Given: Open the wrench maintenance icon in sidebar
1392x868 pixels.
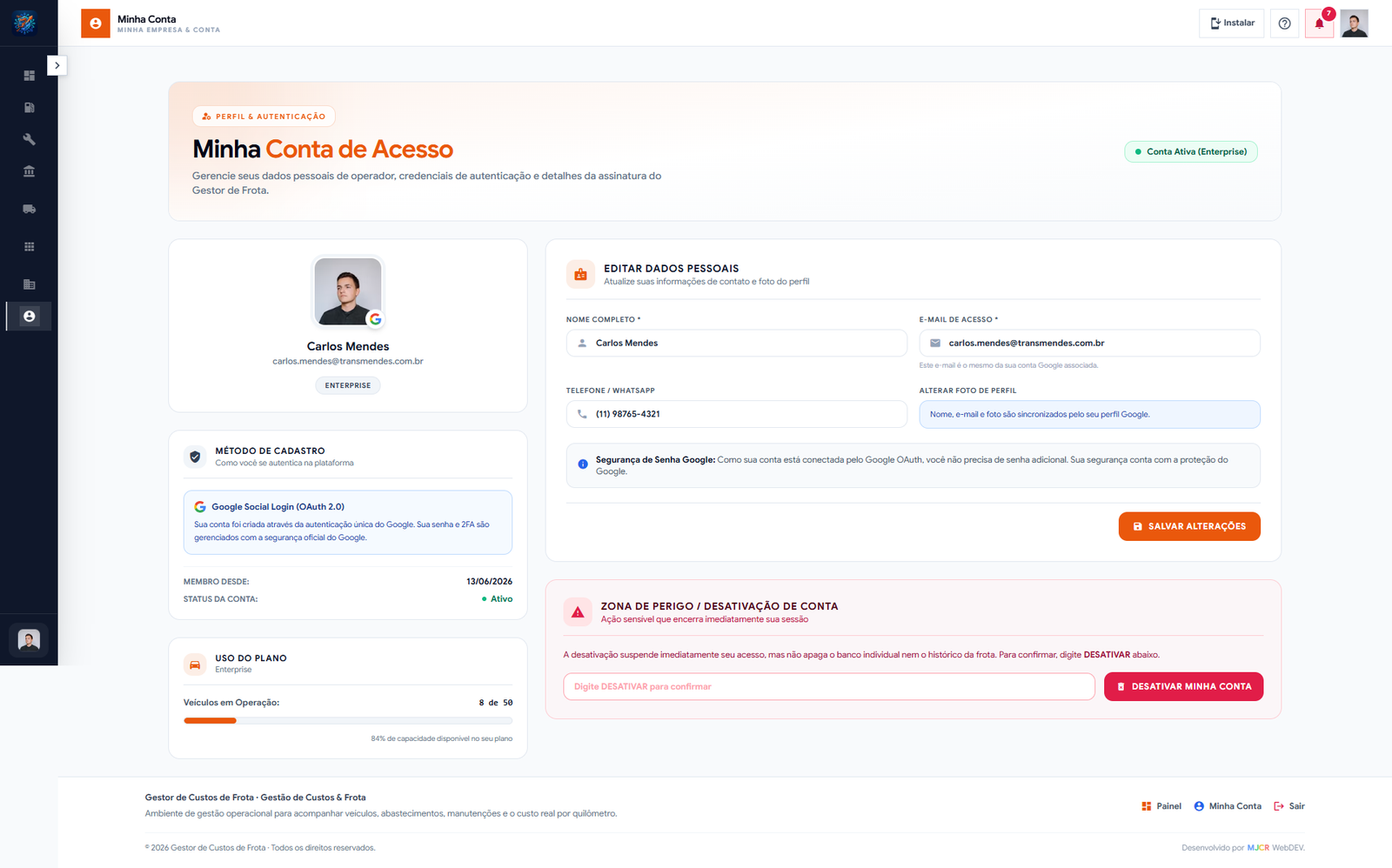Looking at the screenshot, I should 29,139.
